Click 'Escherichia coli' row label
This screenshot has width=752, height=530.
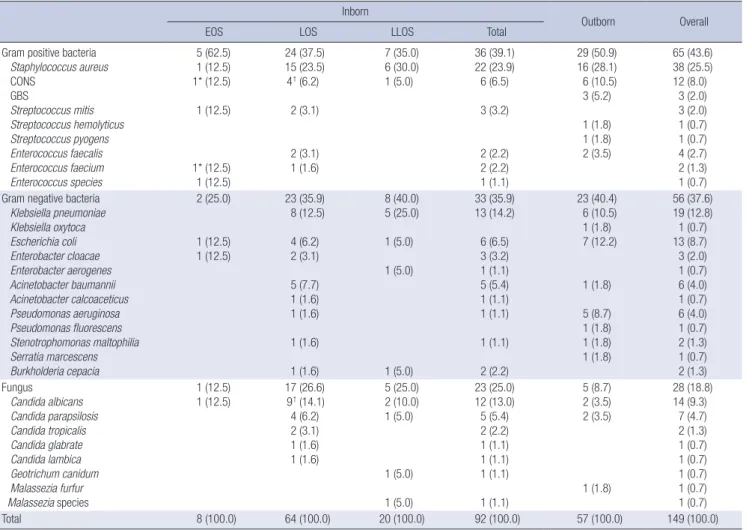(44, 242)
